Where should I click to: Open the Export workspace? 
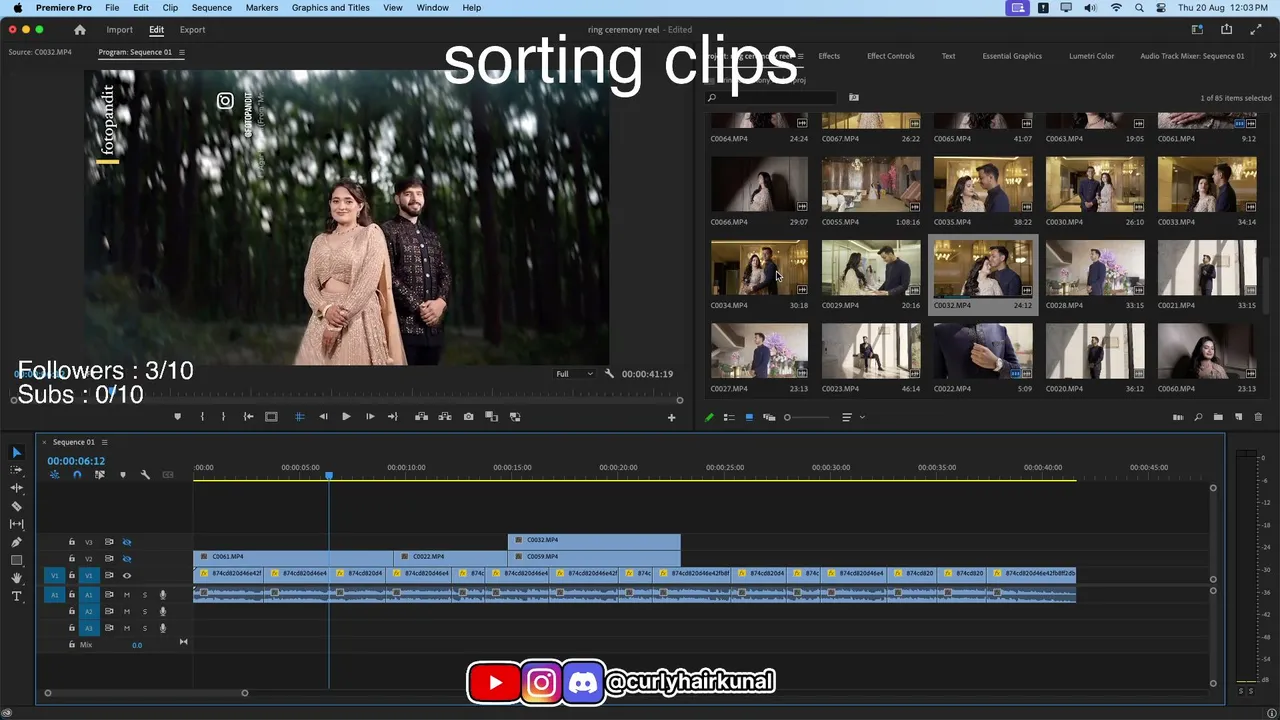pyautogui.click(x=192, y=30)
